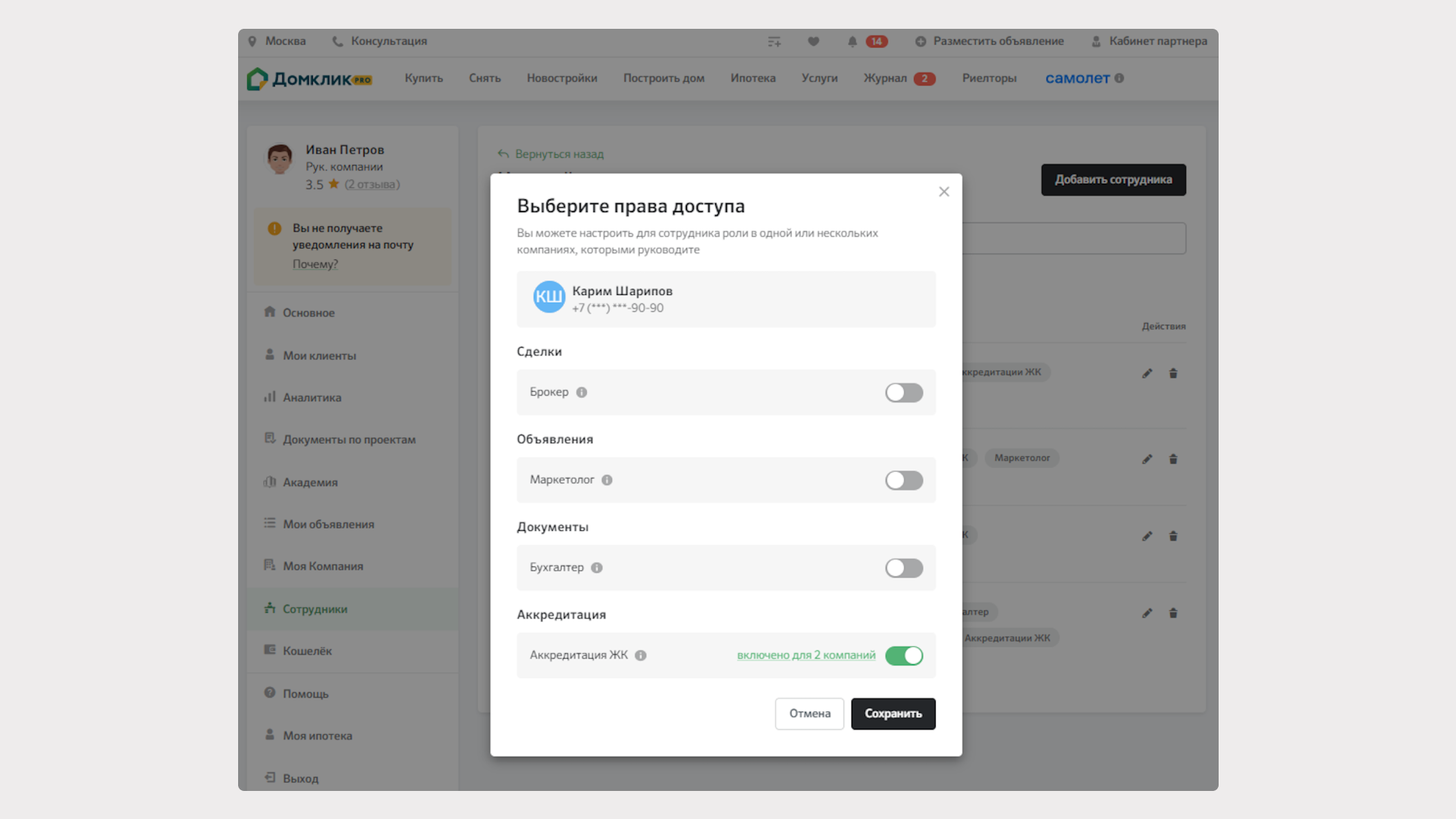Open Аналитика in the sidebar
Viewport: 1456px width, 819px height.
[x=353, y=397]
